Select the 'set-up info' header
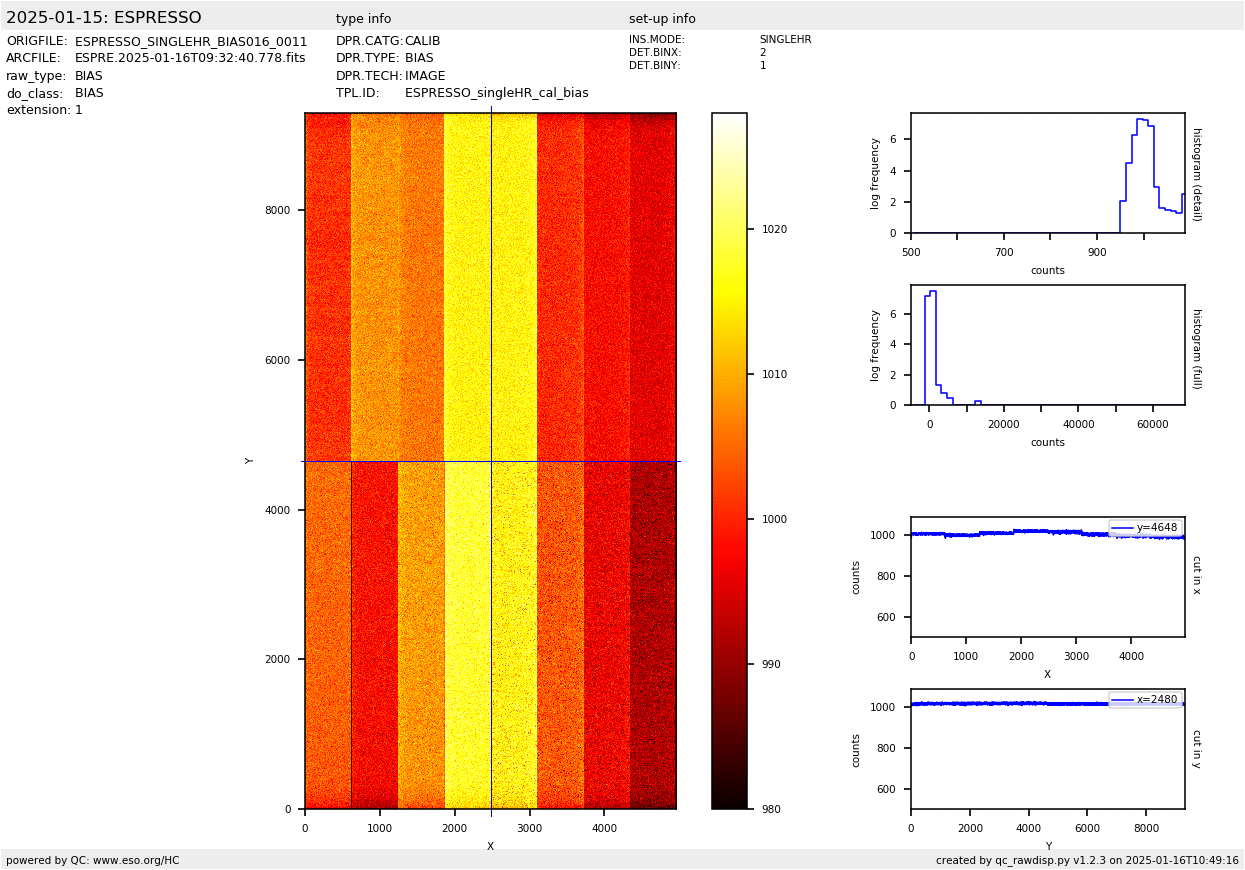 pos(662,19)
